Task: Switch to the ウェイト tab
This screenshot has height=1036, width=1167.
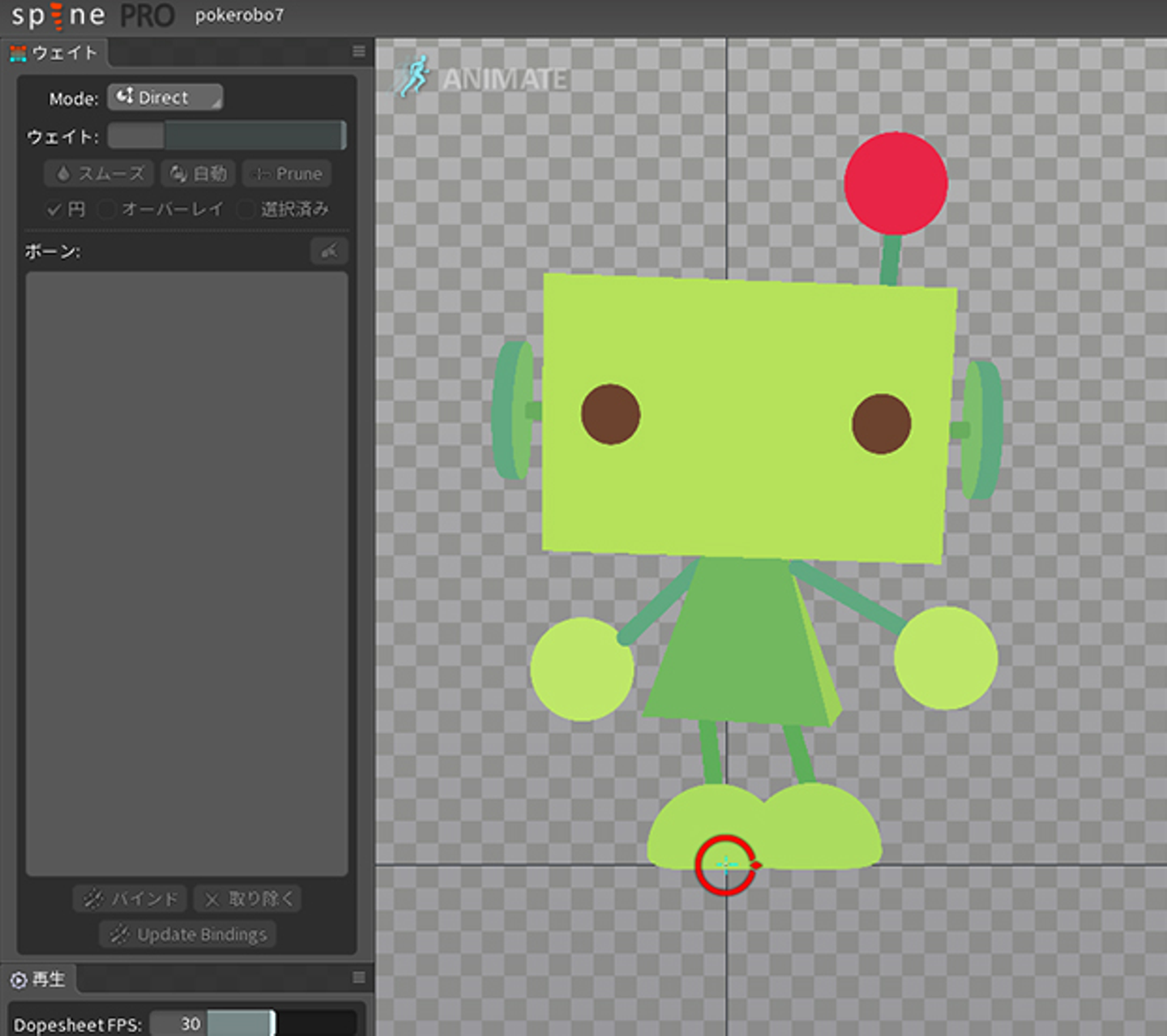Action: pyautogui.click(x=63, y=54)
